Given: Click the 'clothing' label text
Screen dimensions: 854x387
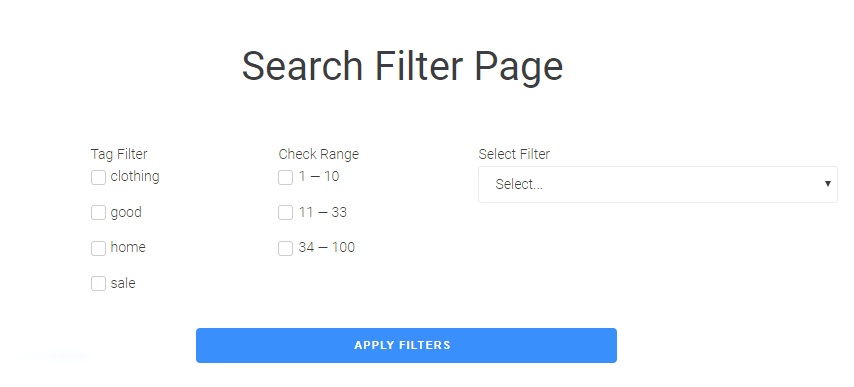Looking at the screenshot, I should [x=135, y=176].
